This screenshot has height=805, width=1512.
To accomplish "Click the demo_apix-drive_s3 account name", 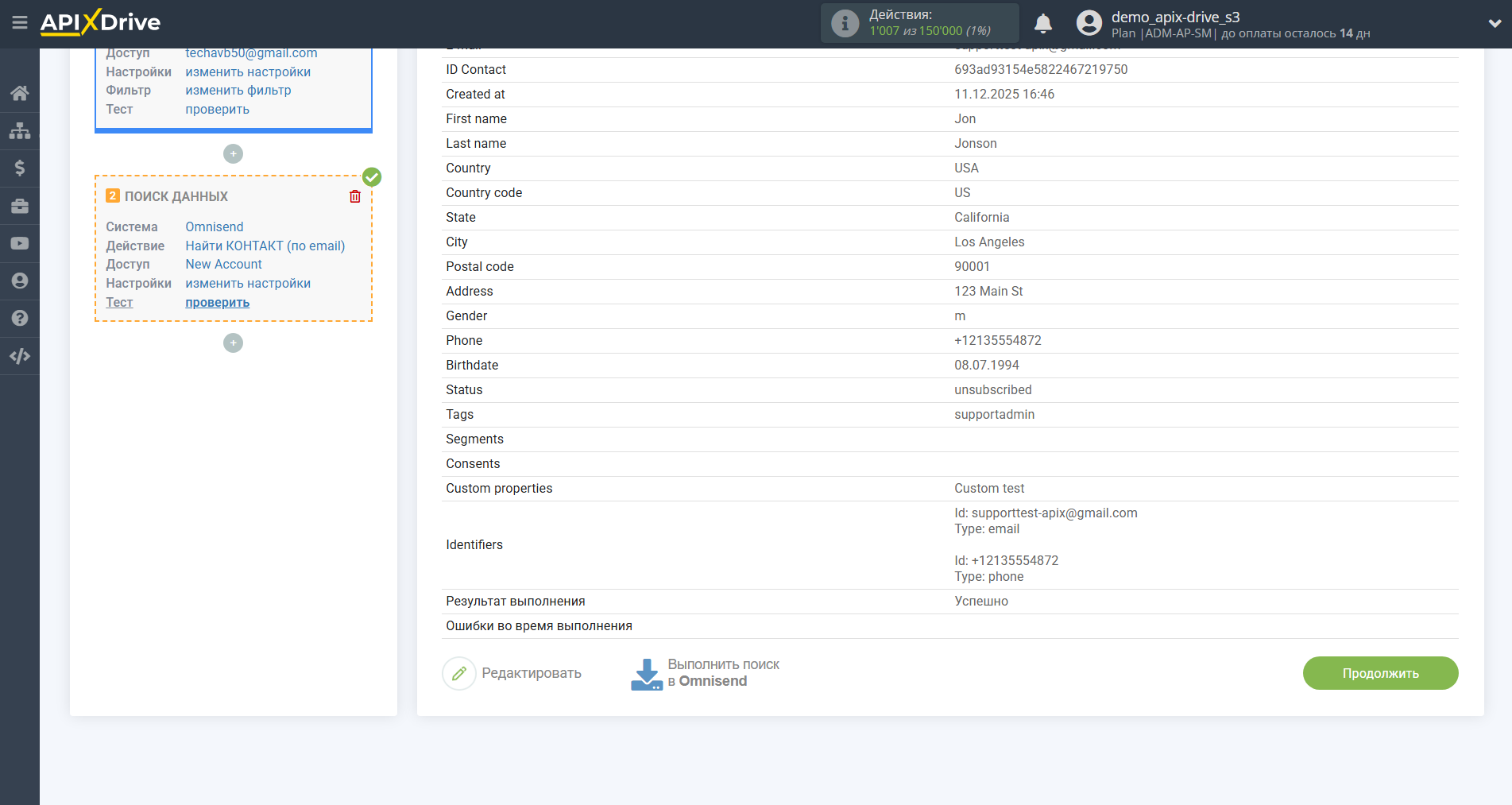I will pos(1175,17).
